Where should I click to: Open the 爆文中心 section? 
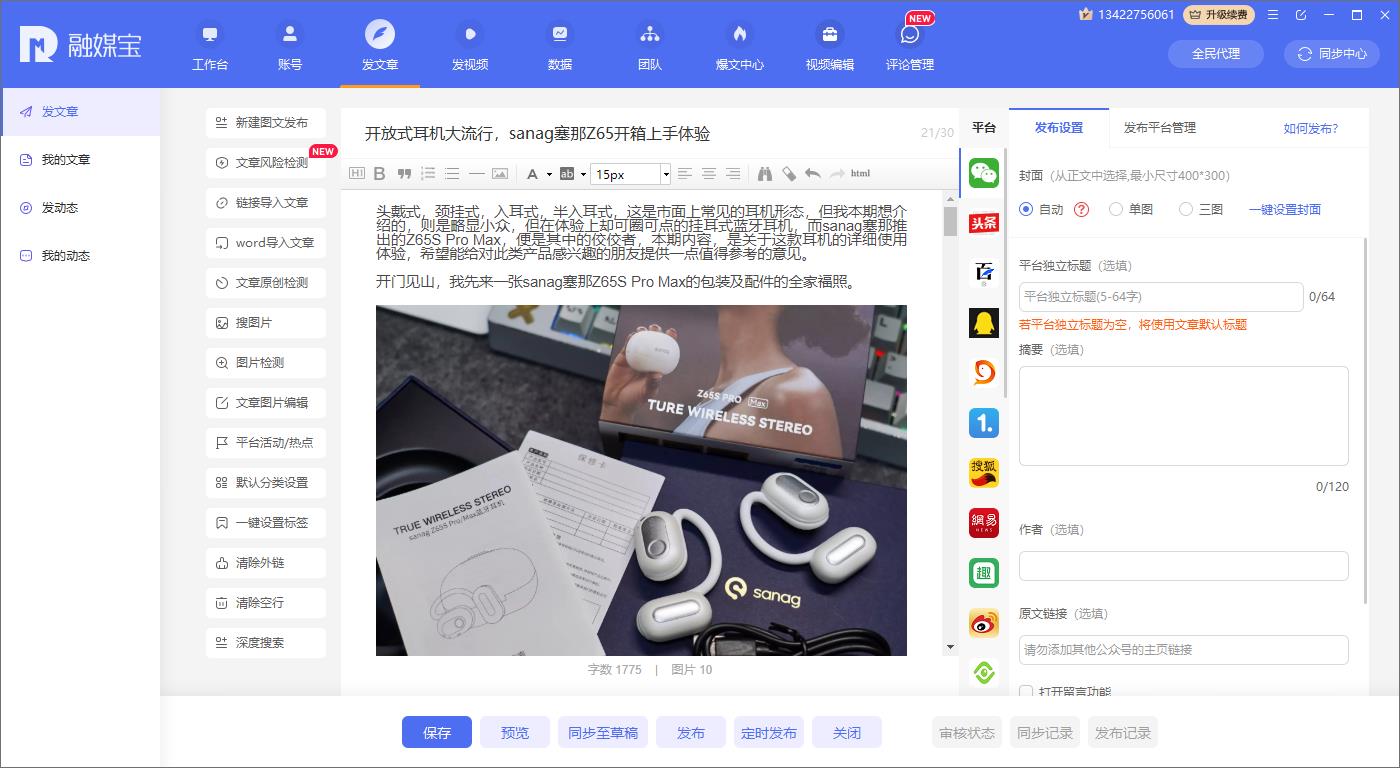click(x=740, y=46)
